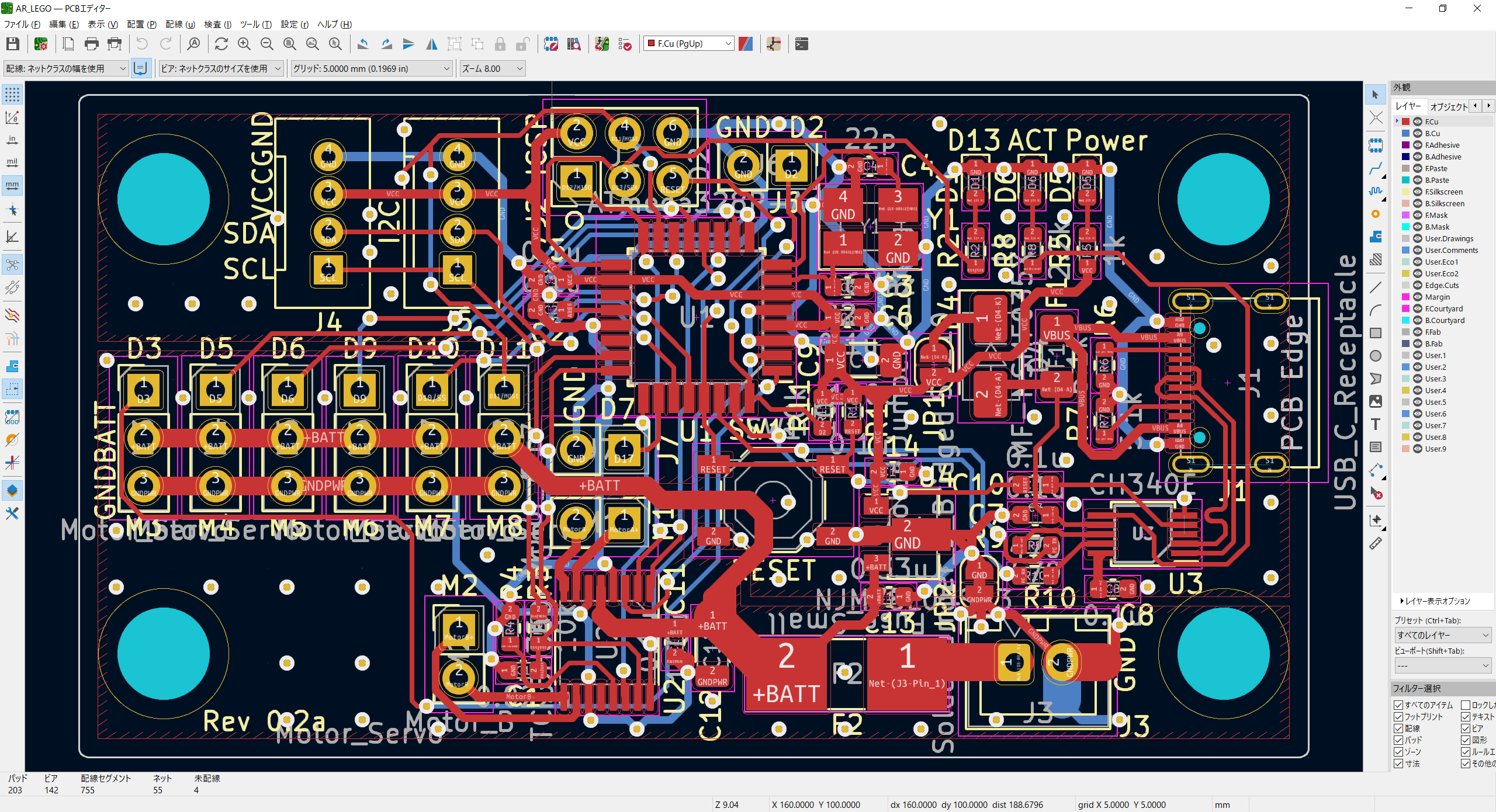
Task: Select the Edge.Cuts layer row
Action: pos(1442,285)
